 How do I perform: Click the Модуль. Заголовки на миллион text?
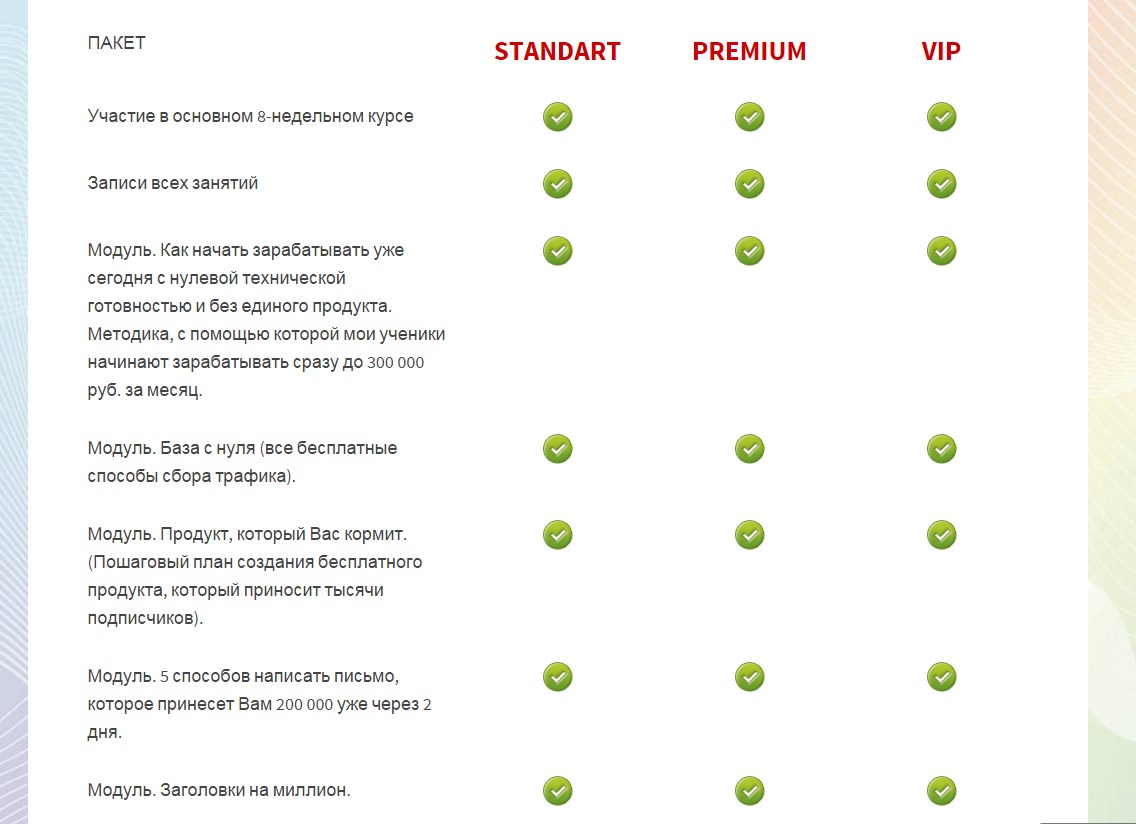(x=219, y=790)
